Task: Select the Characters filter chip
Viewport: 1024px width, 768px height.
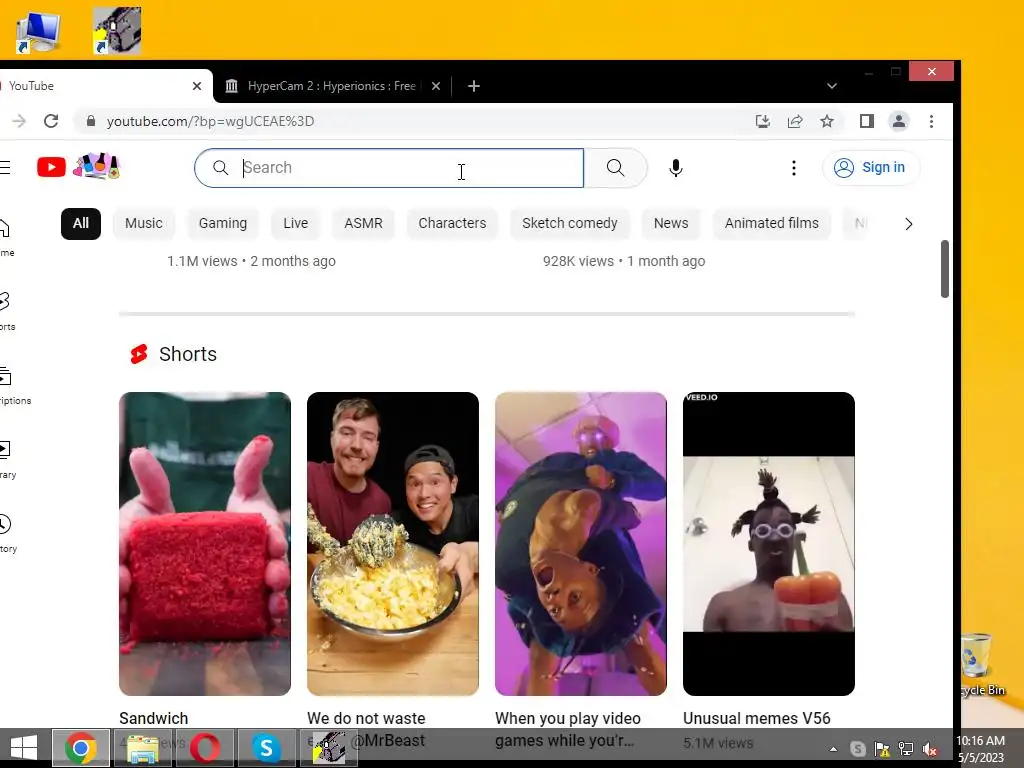Action: [452, 223]
